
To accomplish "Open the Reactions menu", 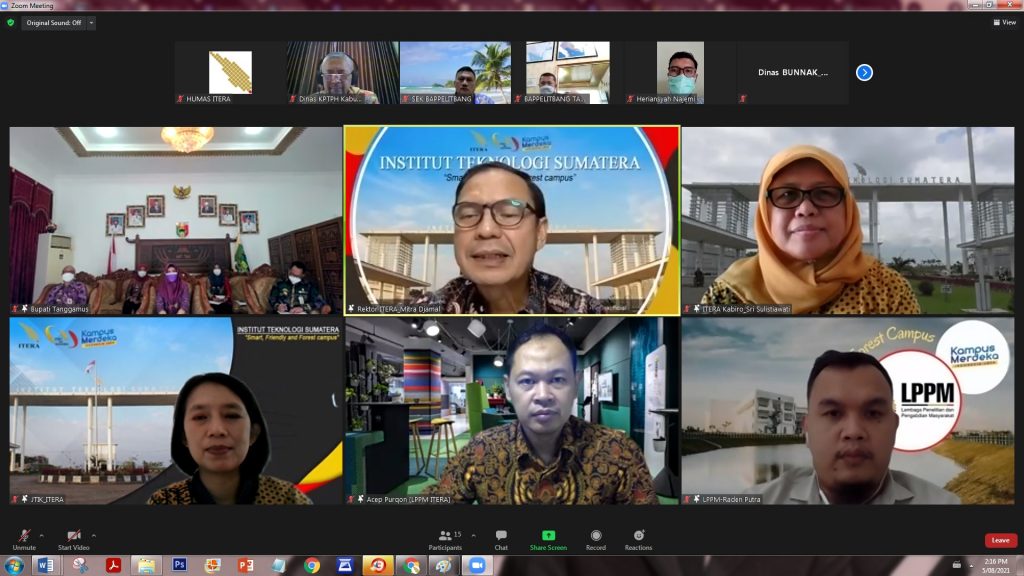I will 638,539.
